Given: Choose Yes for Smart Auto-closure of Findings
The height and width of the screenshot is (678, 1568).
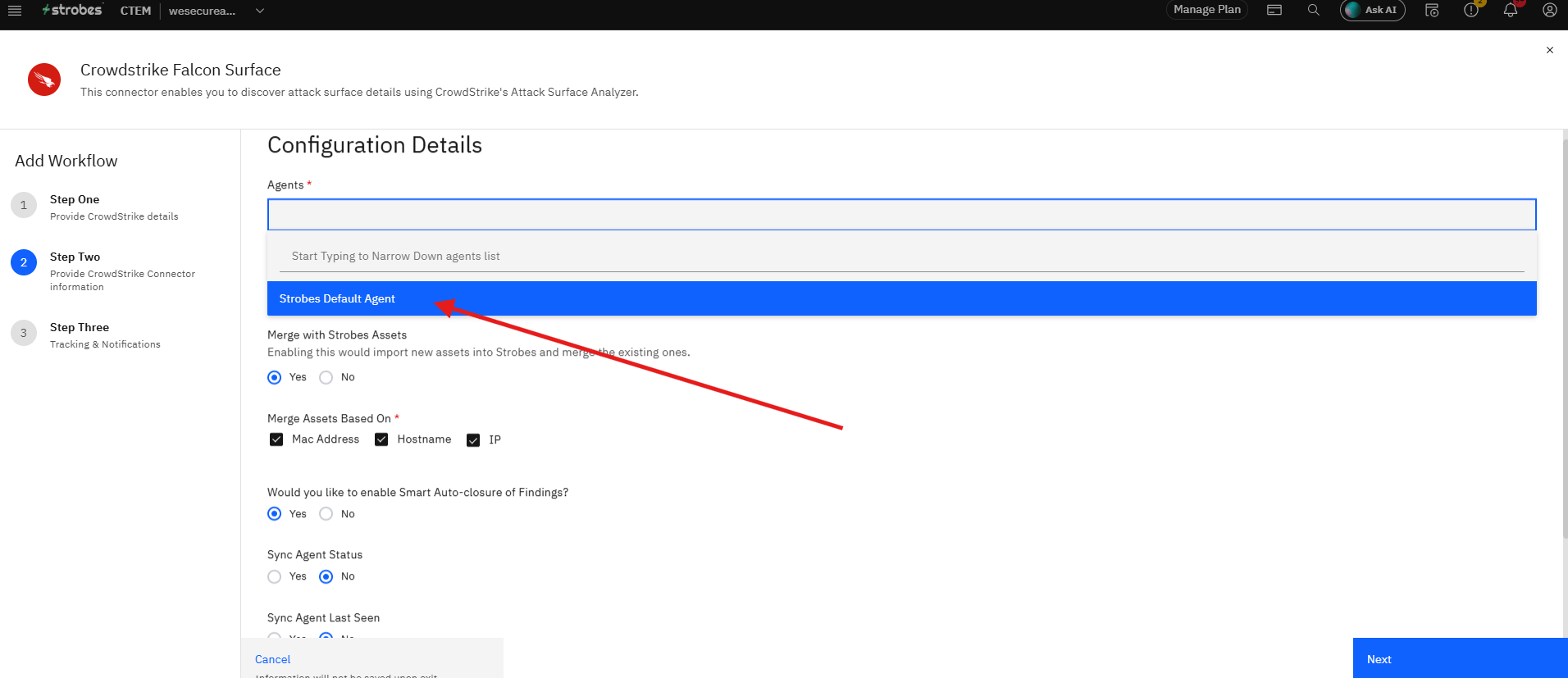Looking at the screenshot, I should 275,514.
